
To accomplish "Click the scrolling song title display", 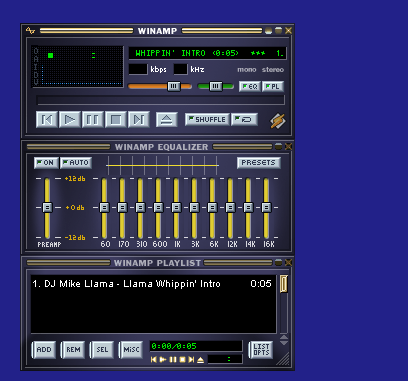I will [207, 53].
